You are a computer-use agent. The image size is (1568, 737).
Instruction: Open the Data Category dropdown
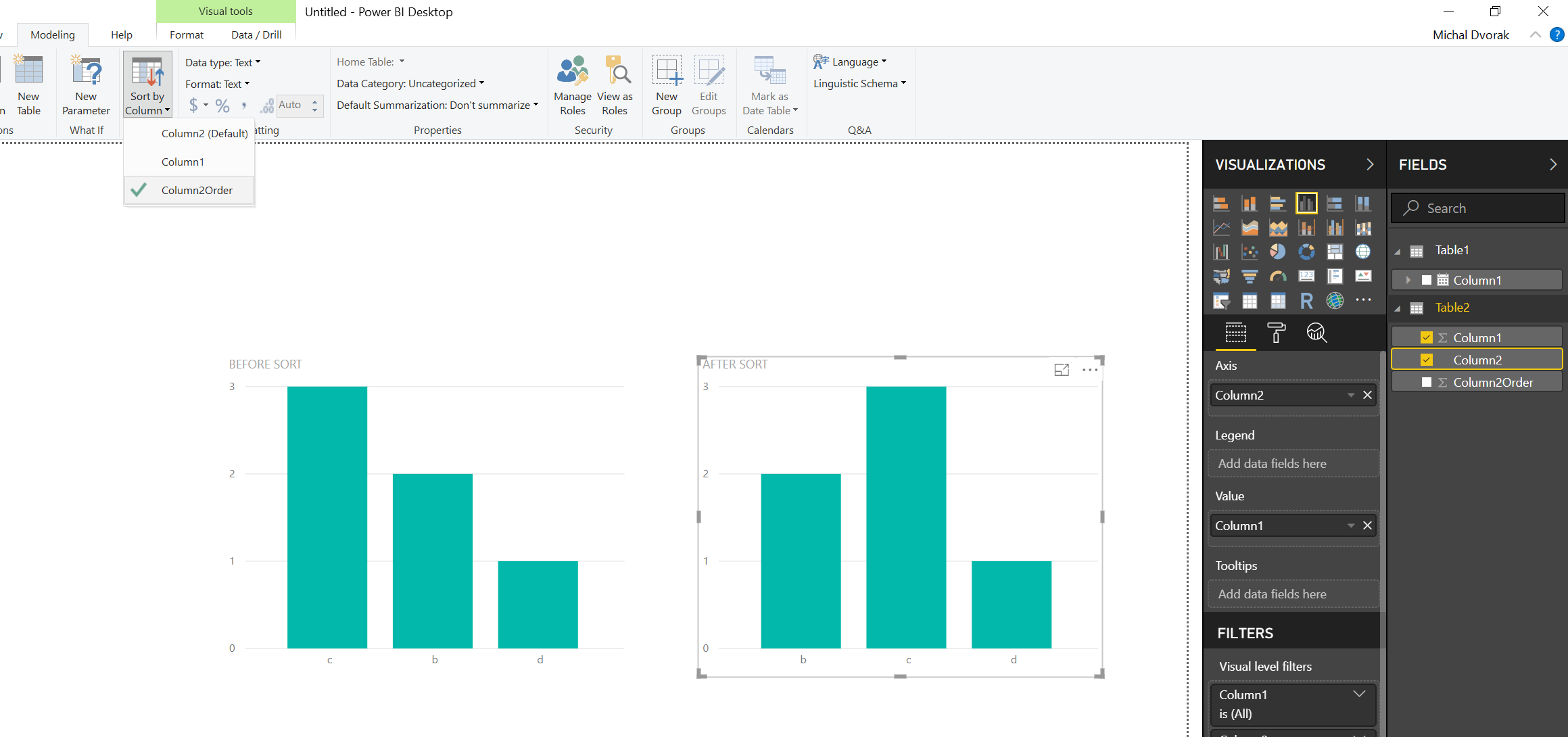click(x=410, y=83)
